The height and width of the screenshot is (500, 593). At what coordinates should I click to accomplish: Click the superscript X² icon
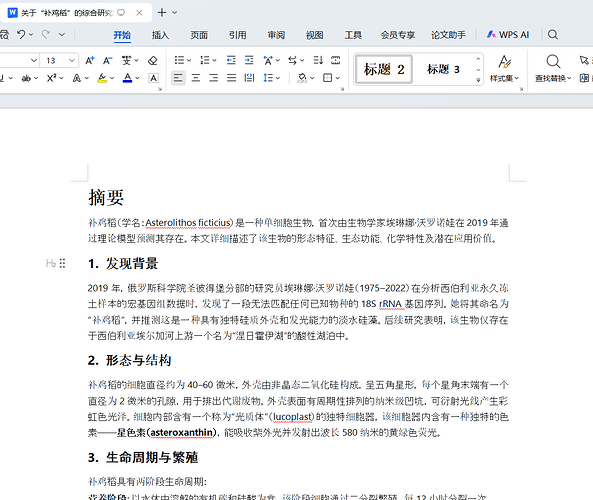(x=52, y=78)
